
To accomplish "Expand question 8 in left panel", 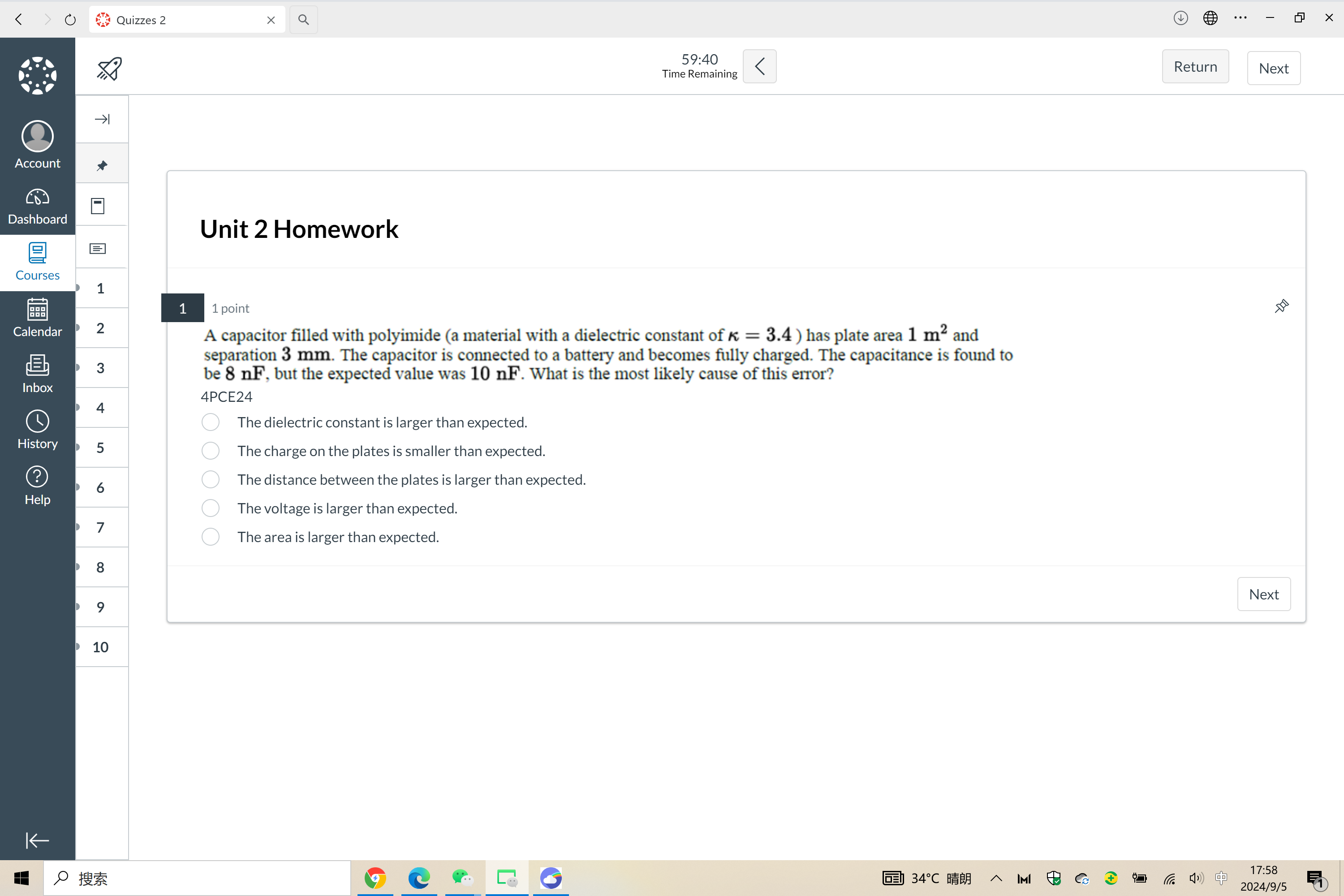I will (x=79, y=567).
